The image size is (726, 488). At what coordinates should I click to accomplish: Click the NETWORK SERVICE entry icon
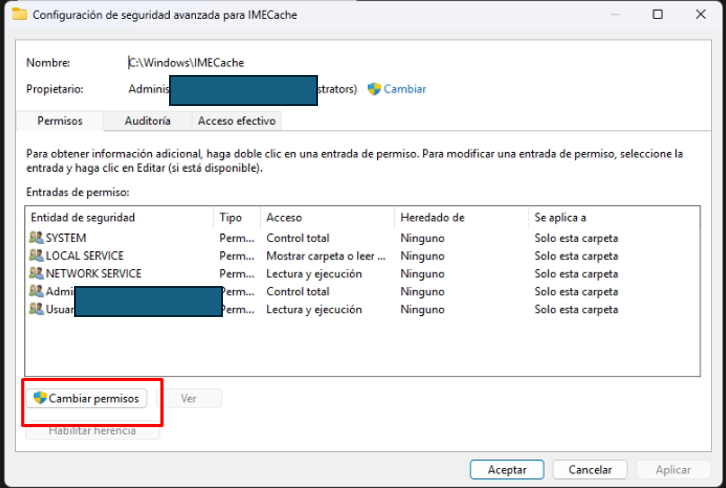coord(37,274)
